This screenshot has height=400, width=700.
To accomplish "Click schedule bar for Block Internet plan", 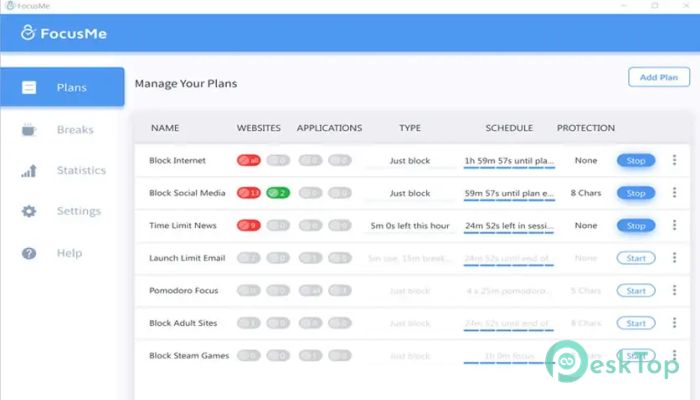I will [x=509, y=167].
